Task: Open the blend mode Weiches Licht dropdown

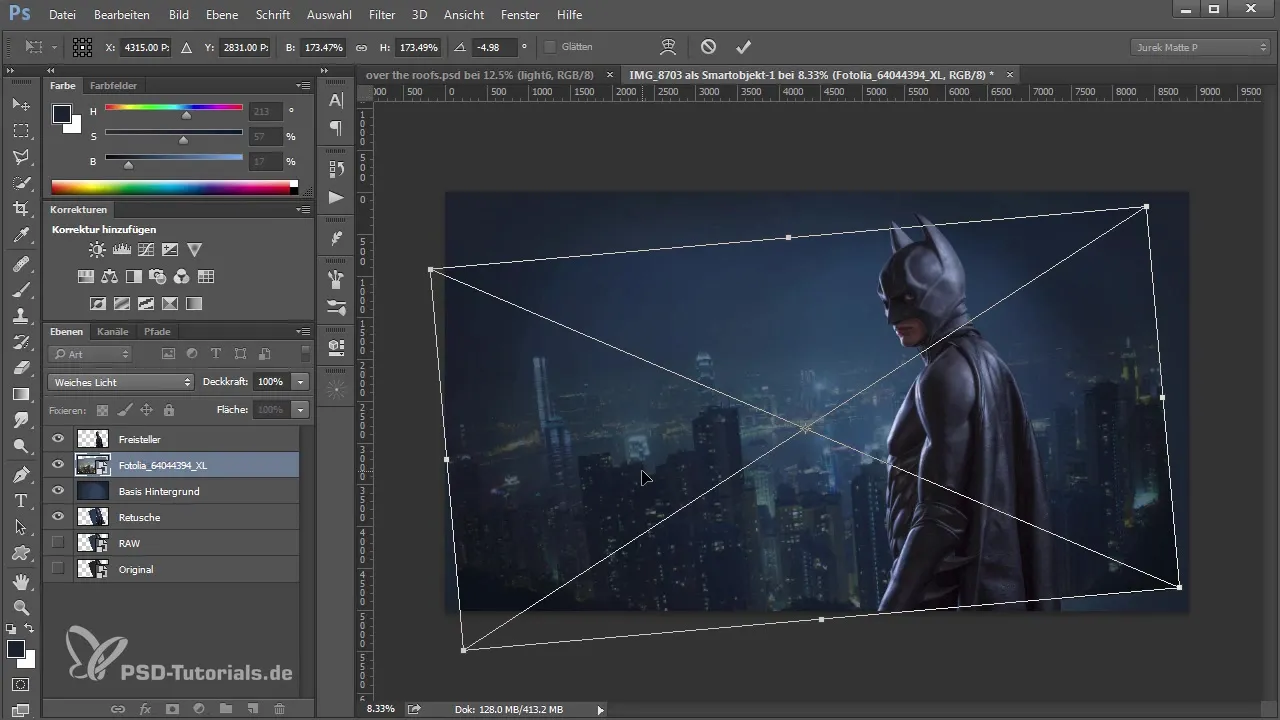Action: coord(120,382)
